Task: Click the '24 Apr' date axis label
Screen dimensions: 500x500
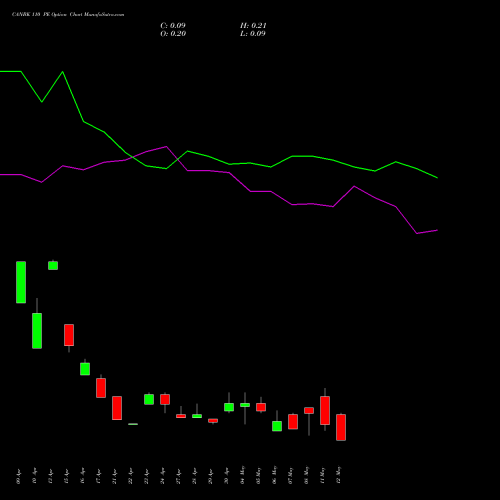Action: tap(162, 476)
